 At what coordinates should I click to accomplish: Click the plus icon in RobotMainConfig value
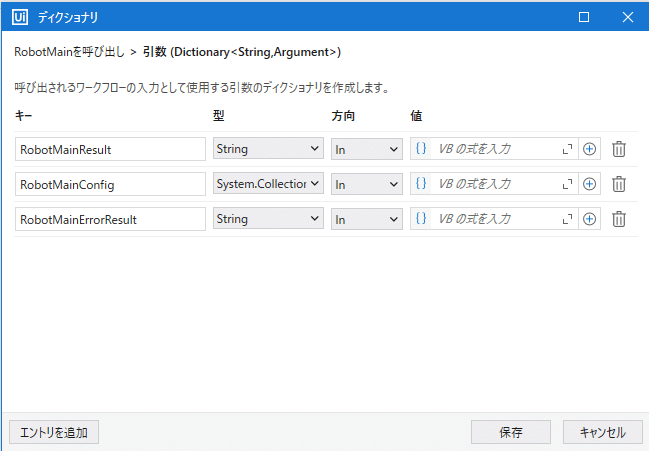(x=589, y=184)
